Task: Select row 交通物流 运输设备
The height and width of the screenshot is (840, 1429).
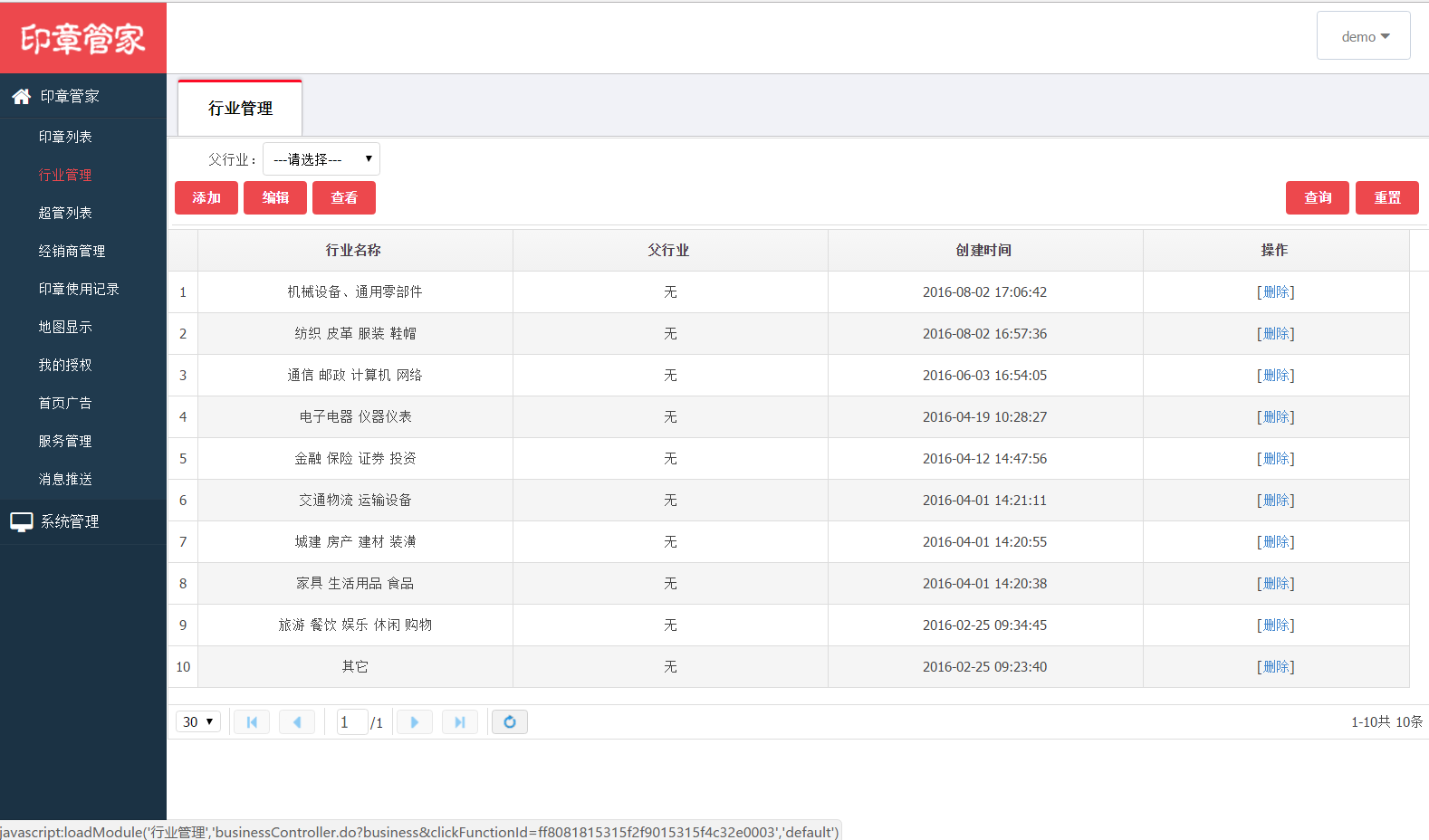Action: [788, 500]
